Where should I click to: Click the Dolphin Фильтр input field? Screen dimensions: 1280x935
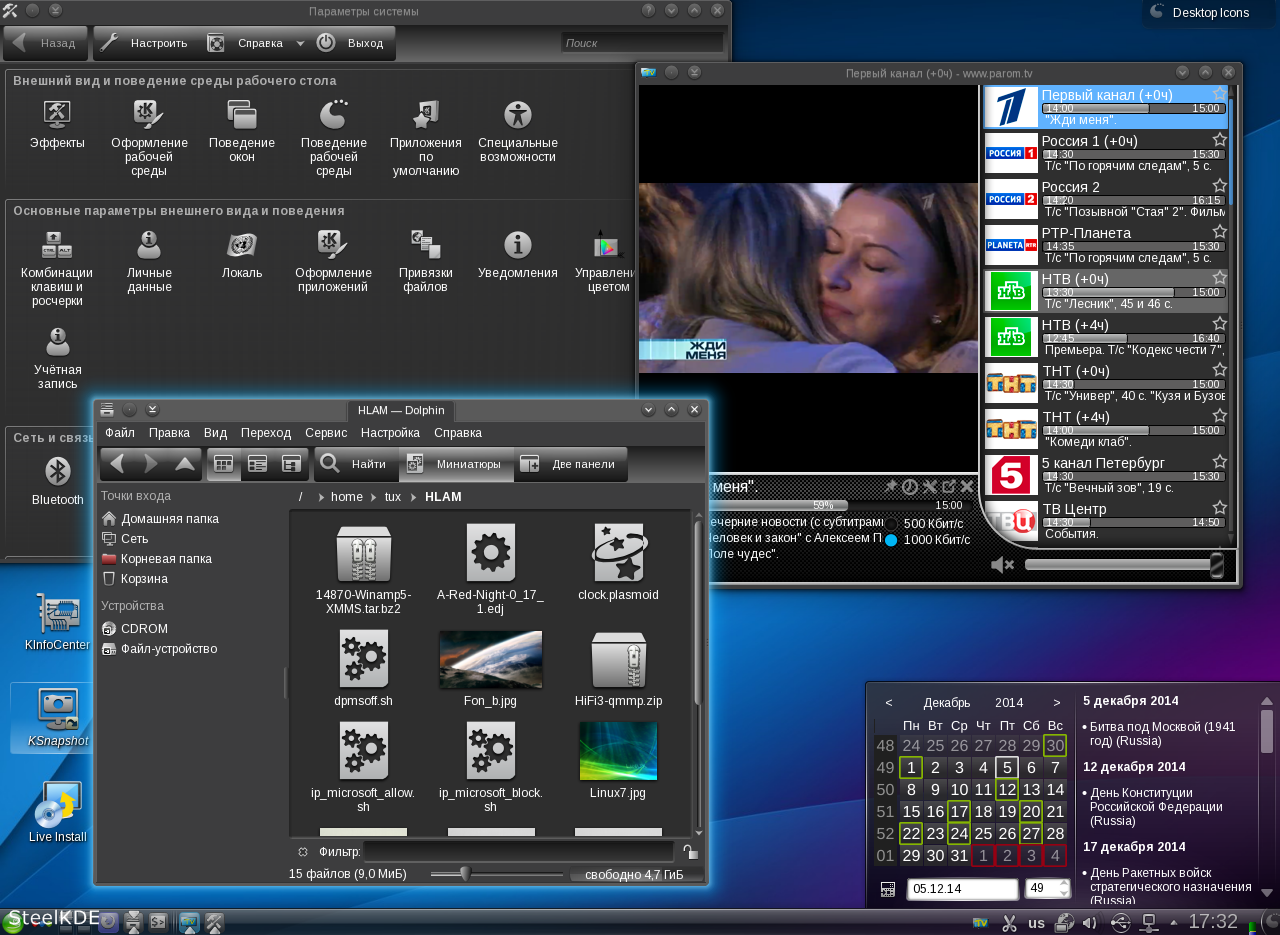pyautogui.click(x=518, y=852)
